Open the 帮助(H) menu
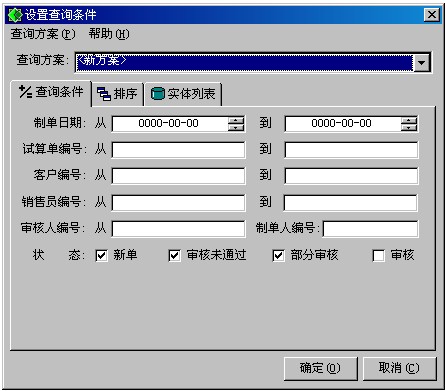 click(x=109, y=34)
